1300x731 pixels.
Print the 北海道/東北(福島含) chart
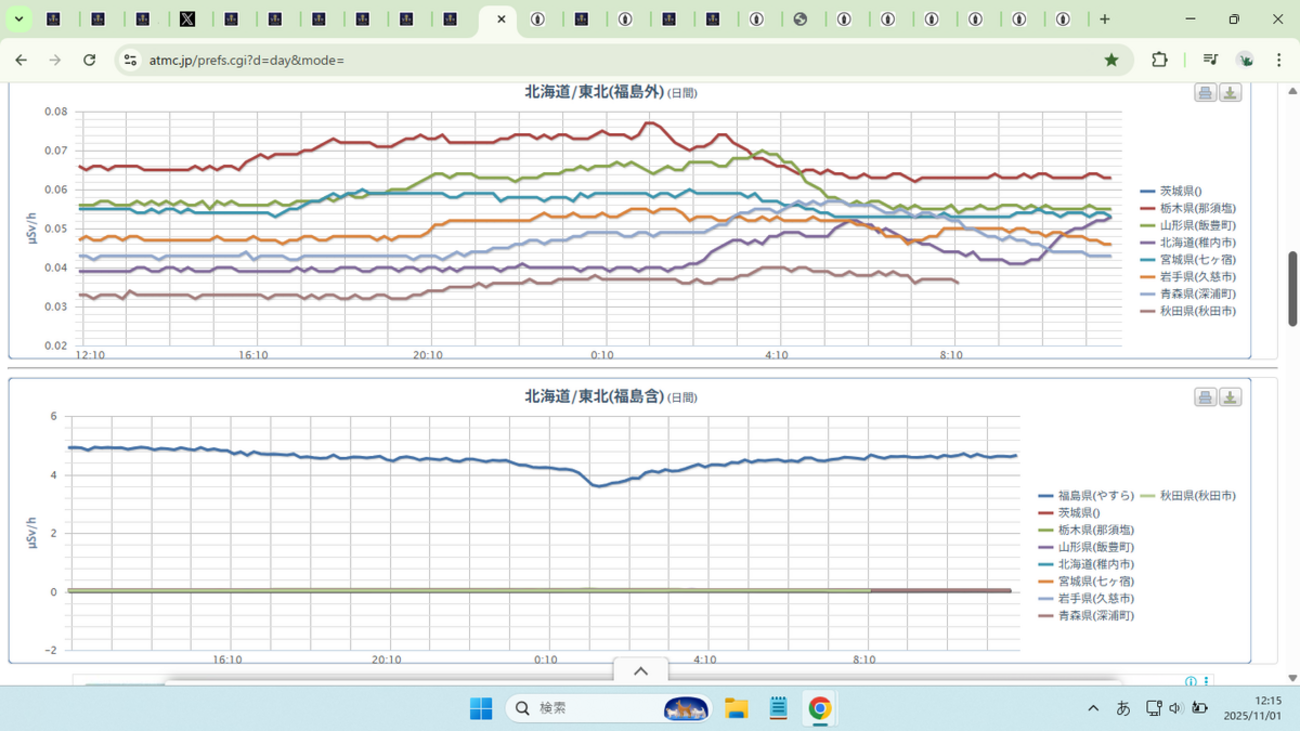1205,398
